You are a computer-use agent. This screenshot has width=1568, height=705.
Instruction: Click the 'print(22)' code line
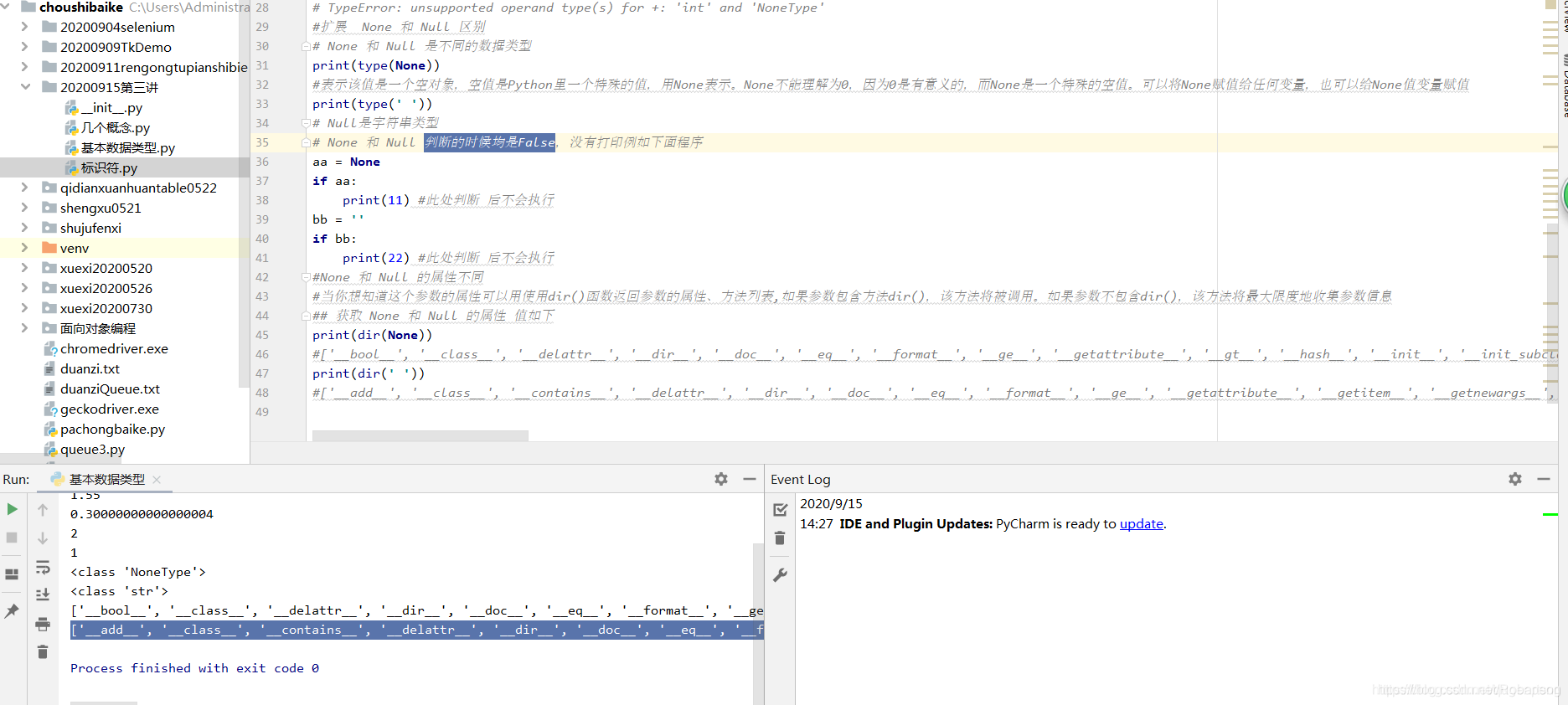tap(376, 258)
